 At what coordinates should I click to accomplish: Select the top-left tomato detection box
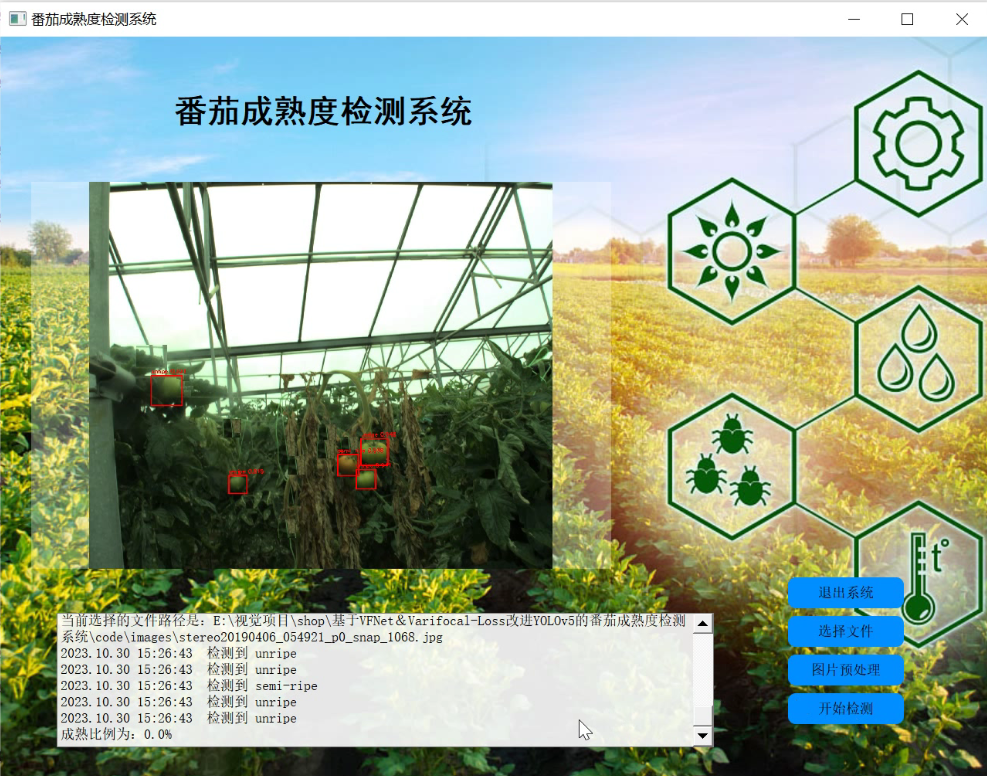(x=167, y=390)
